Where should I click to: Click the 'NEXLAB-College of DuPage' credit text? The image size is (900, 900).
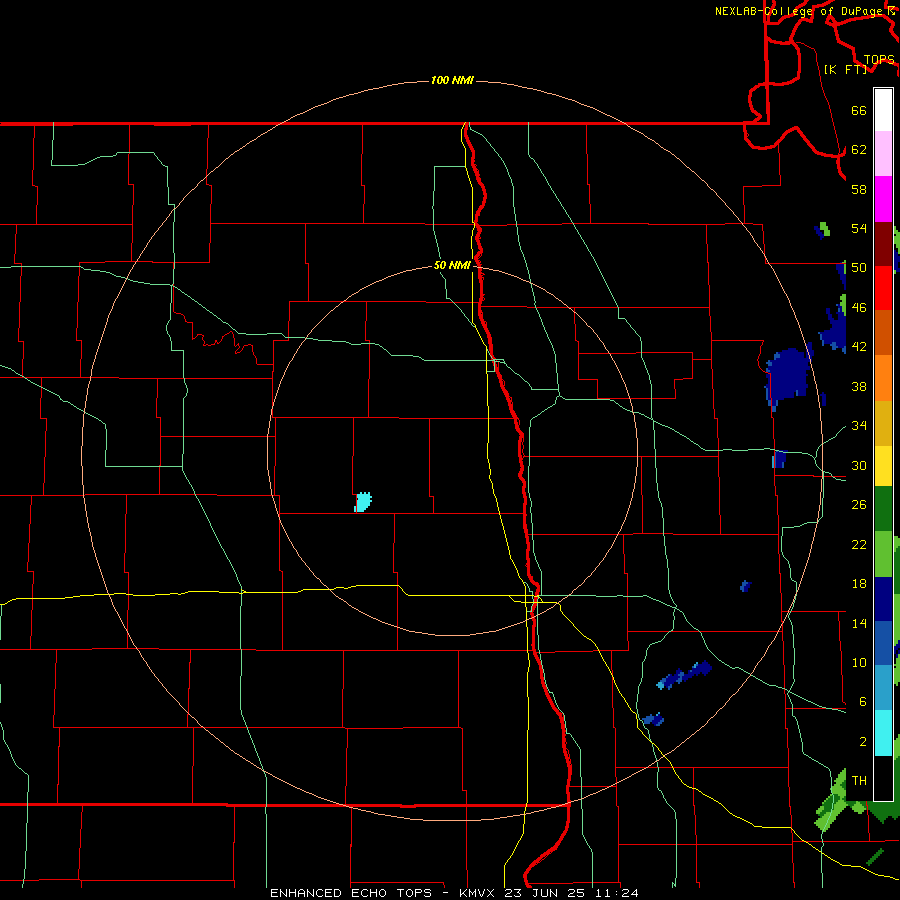[799, 11]
